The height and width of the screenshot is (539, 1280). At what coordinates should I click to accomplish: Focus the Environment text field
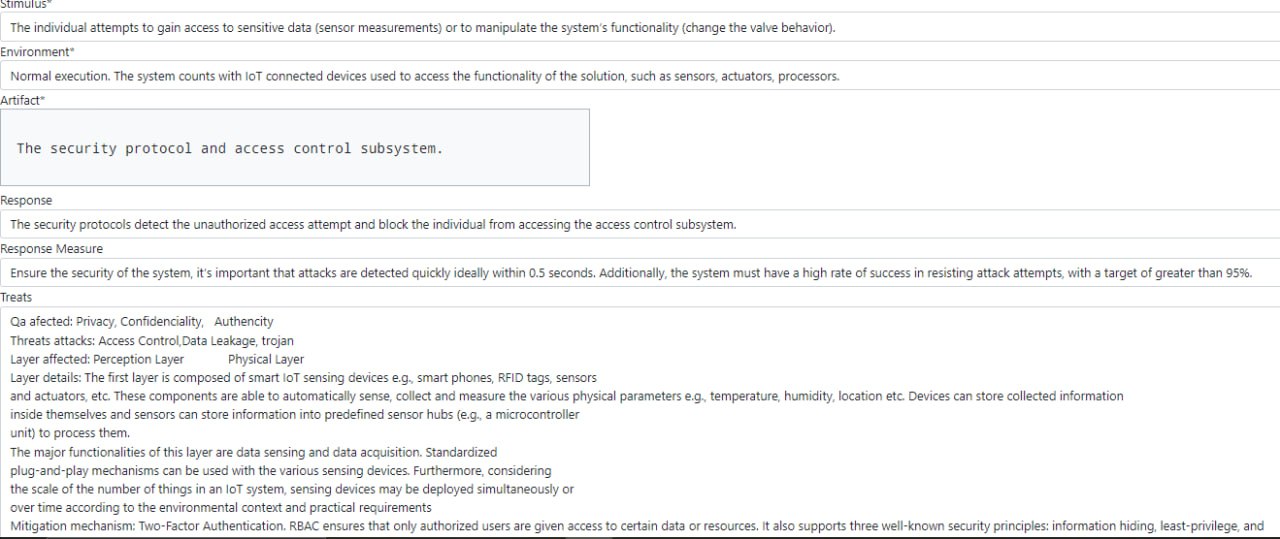[640, 76]
